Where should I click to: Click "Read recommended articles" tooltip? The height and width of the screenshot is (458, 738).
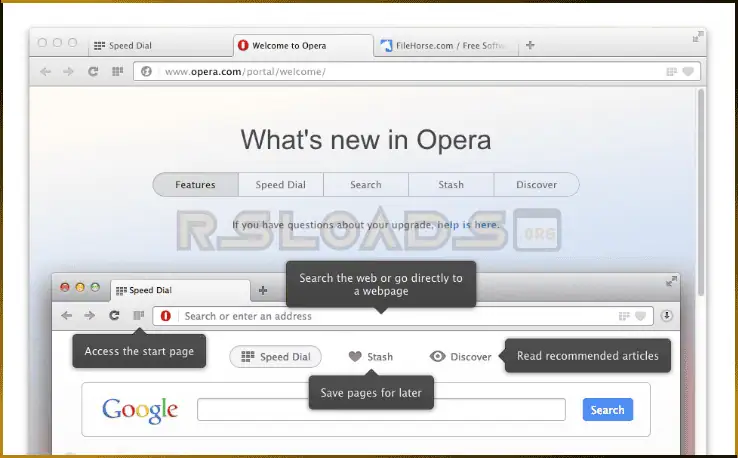587,356
